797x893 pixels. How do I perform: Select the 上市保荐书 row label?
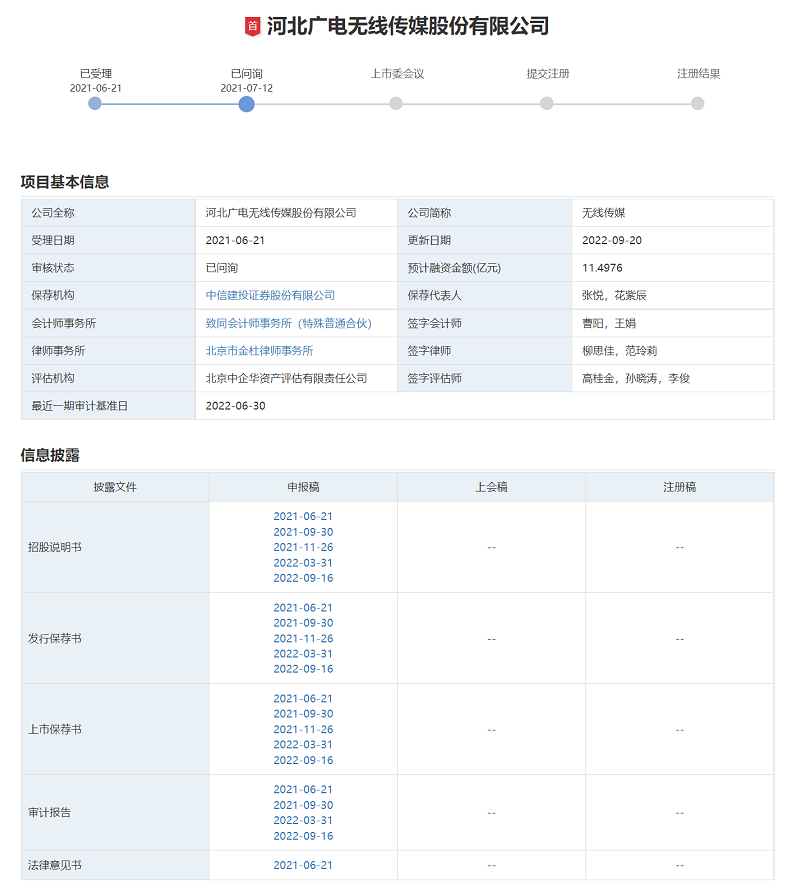[55, 730]
